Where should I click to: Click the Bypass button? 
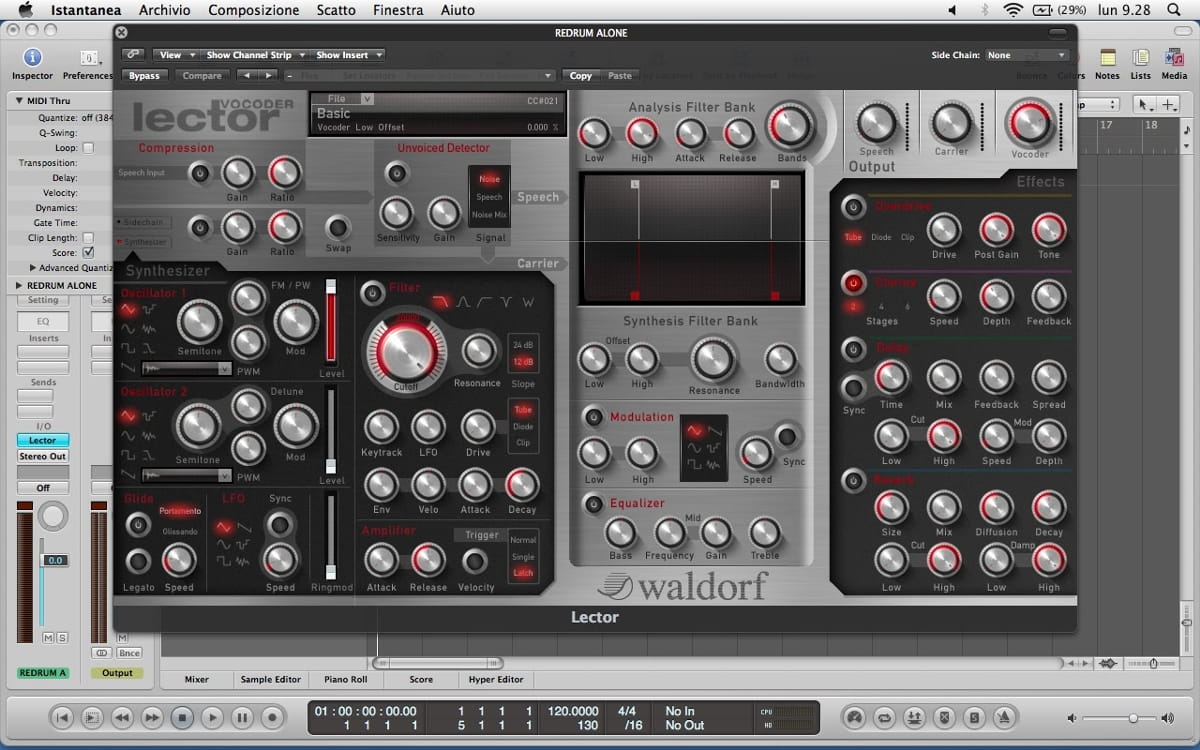144,76
